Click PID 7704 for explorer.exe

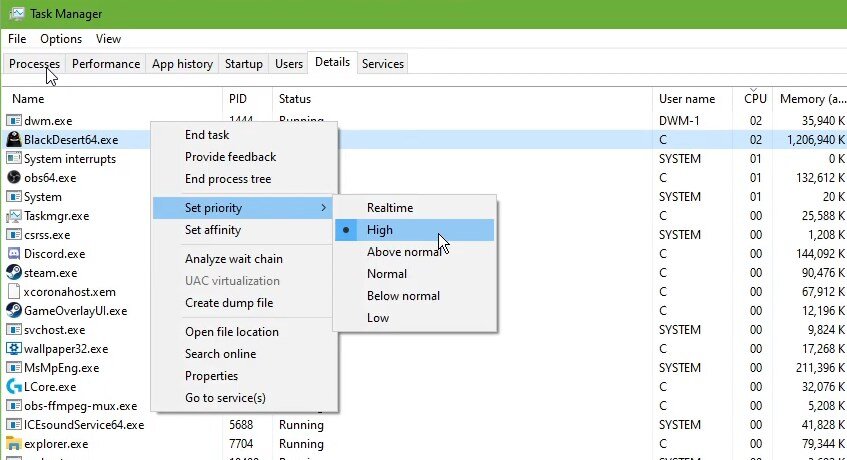click(x=241, y=444)
